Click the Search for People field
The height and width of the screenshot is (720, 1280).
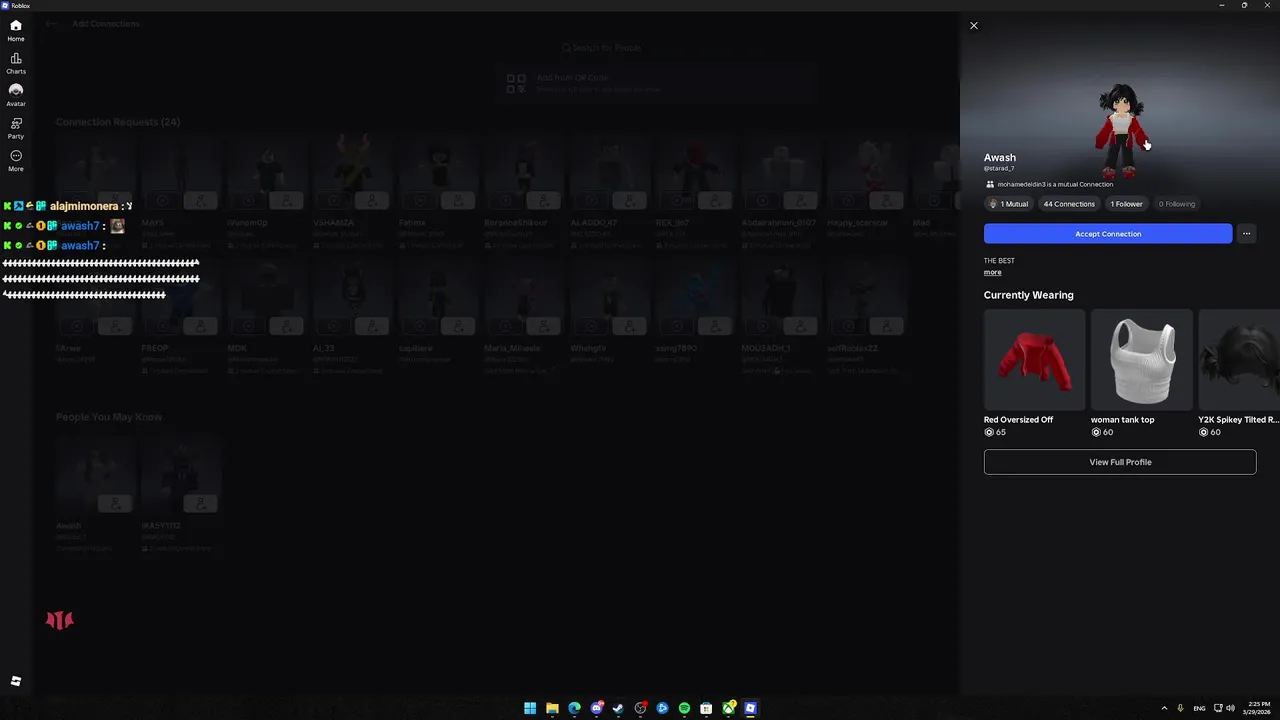coord(600,47)
